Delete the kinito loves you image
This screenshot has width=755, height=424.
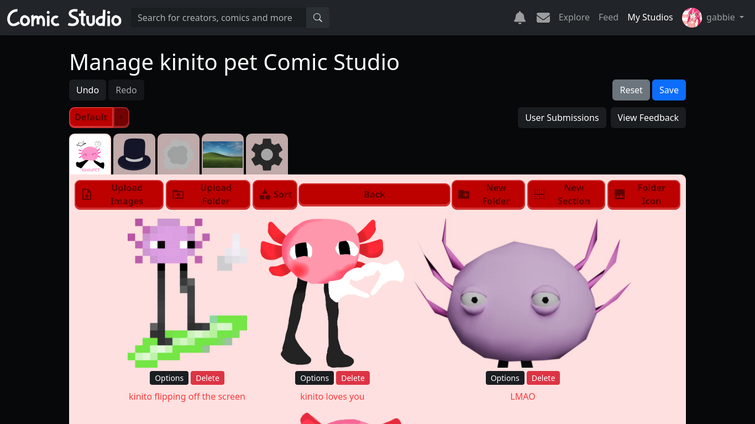[x=353, y=378]
